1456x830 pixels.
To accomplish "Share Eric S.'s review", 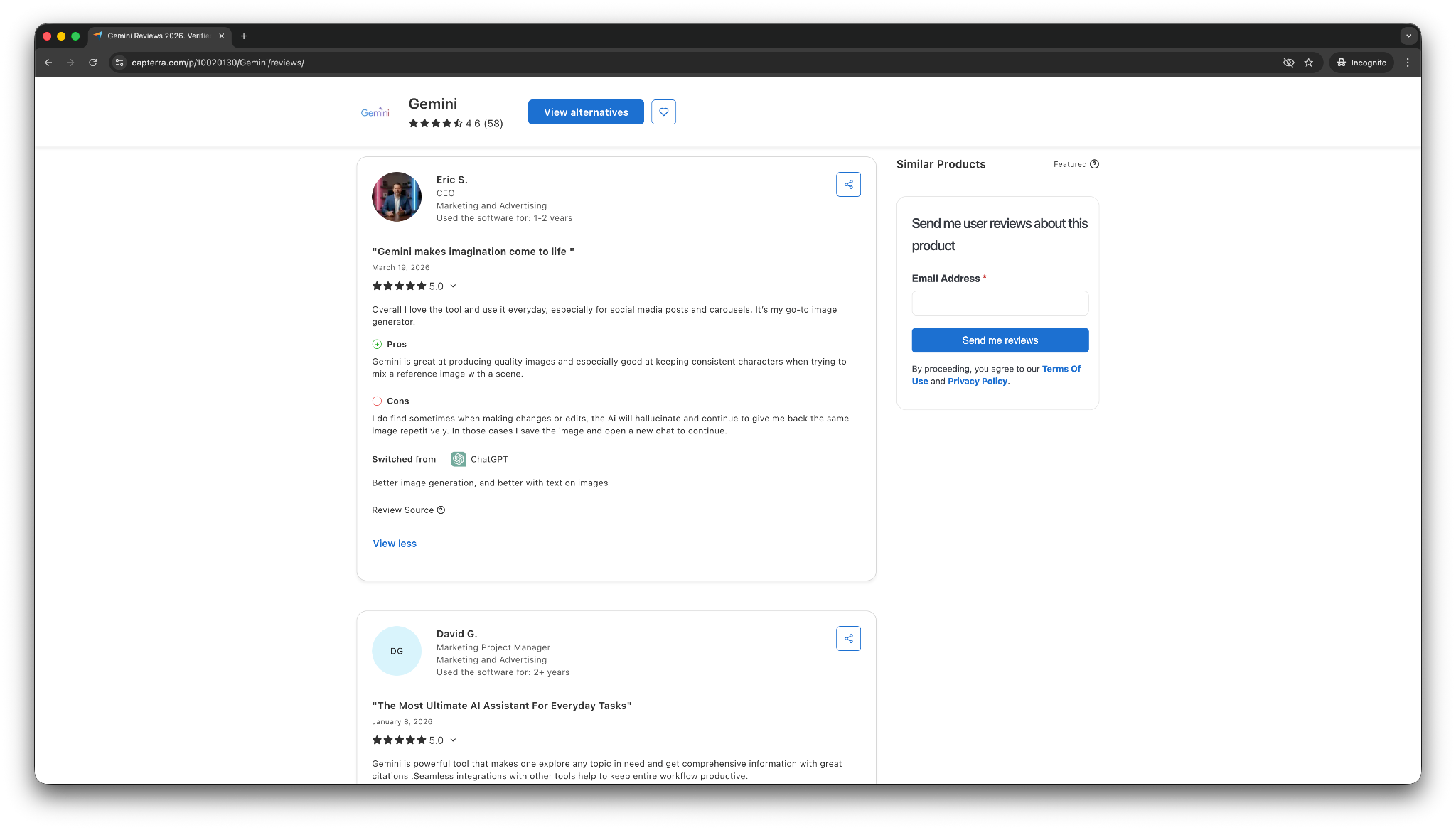I will 848,185.
